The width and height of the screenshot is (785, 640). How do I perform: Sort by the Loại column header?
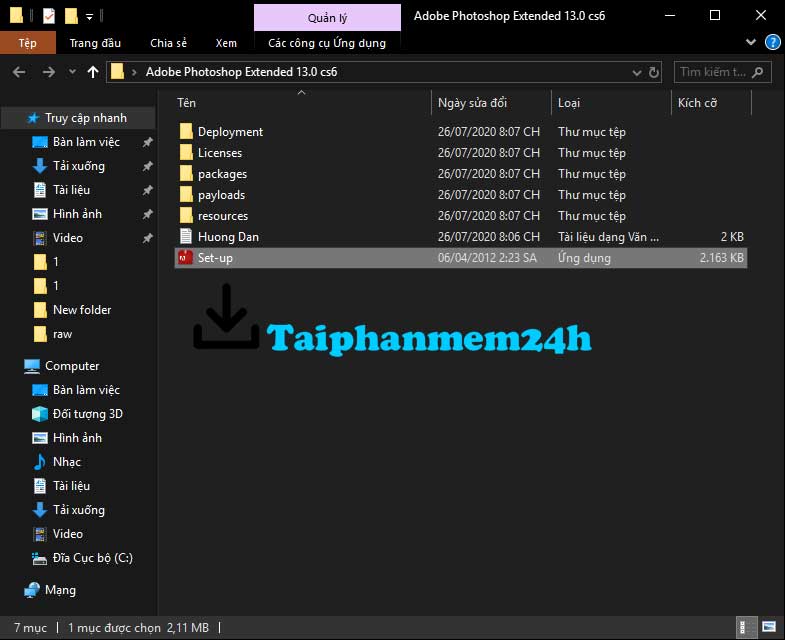(611, 103)
